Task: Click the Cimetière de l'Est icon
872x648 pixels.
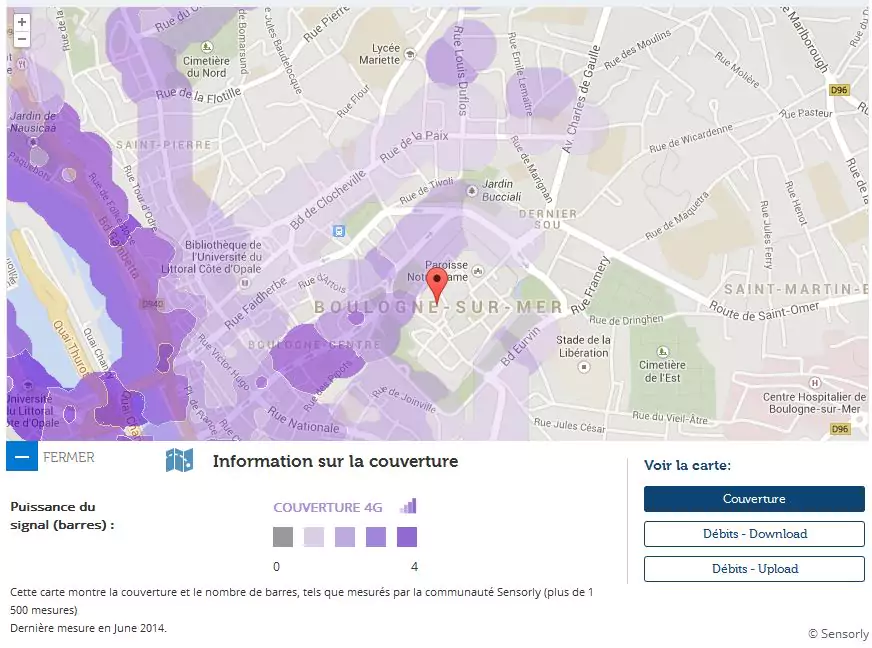Action: [662, 351]
